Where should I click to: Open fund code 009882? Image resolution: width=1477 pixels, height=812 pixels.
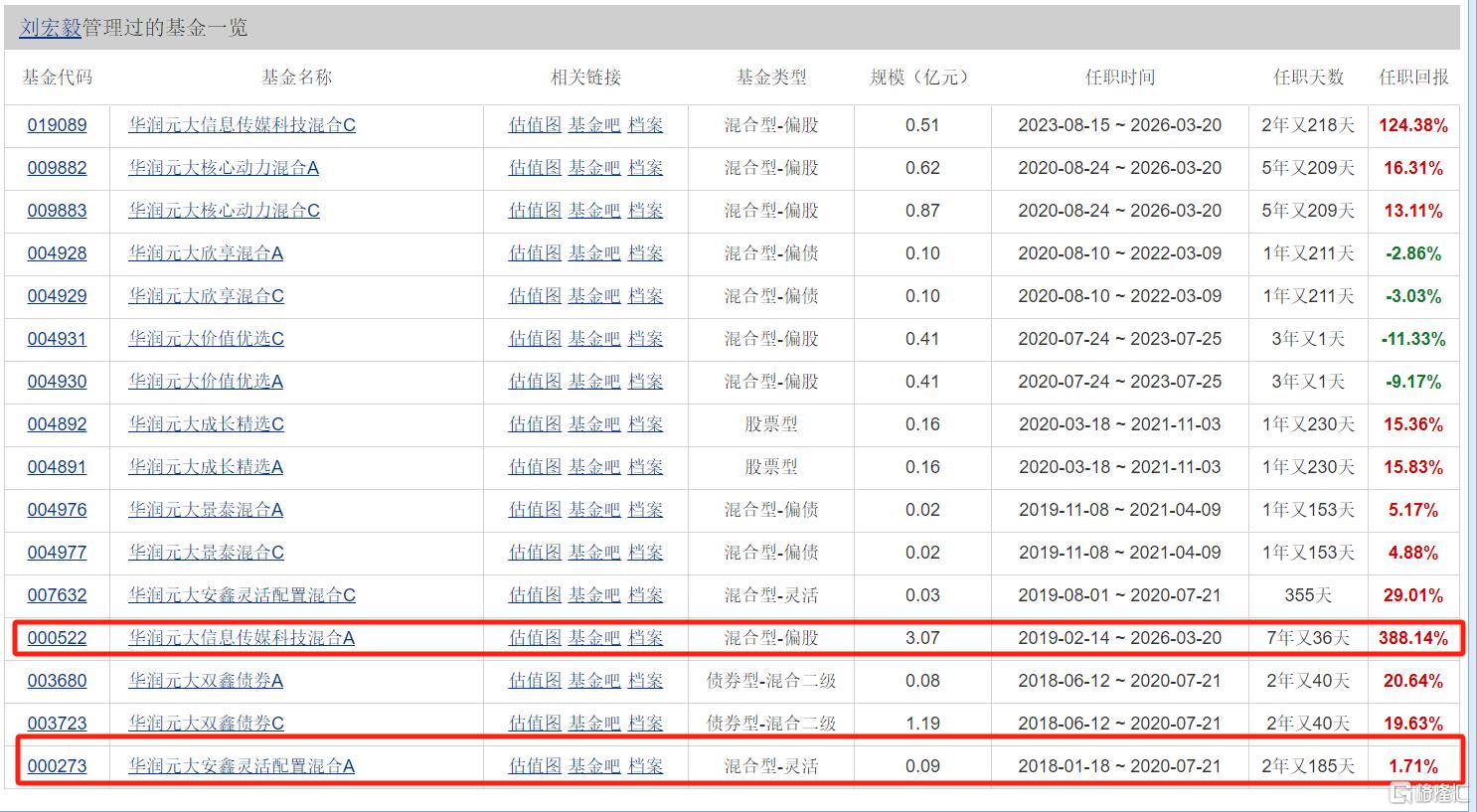57,168
